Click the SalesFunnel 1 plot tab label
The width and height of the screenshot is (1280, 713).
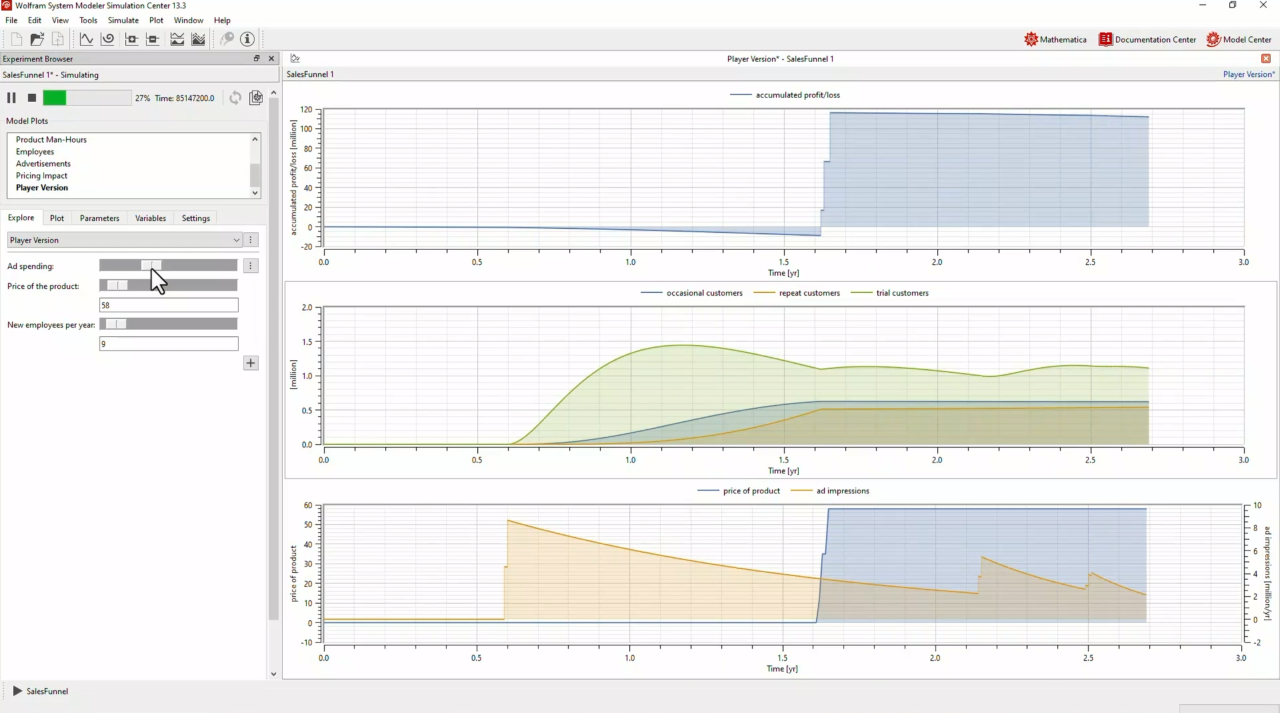(310, 74)
